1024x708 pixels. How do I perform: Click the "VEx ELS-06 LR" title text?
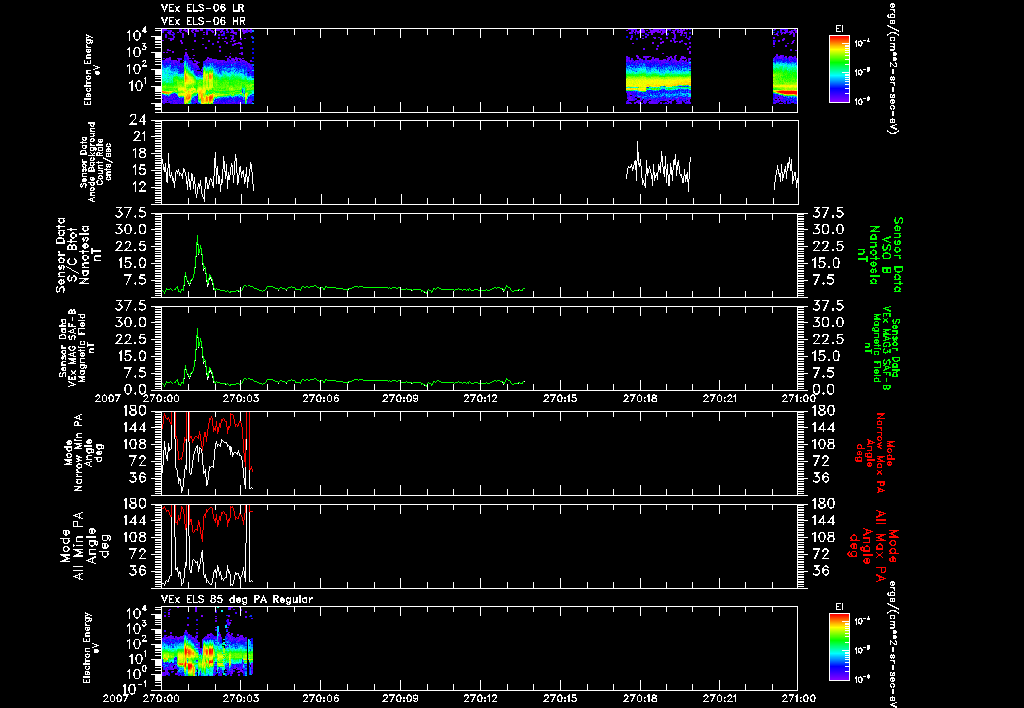(x=202, y=8)
